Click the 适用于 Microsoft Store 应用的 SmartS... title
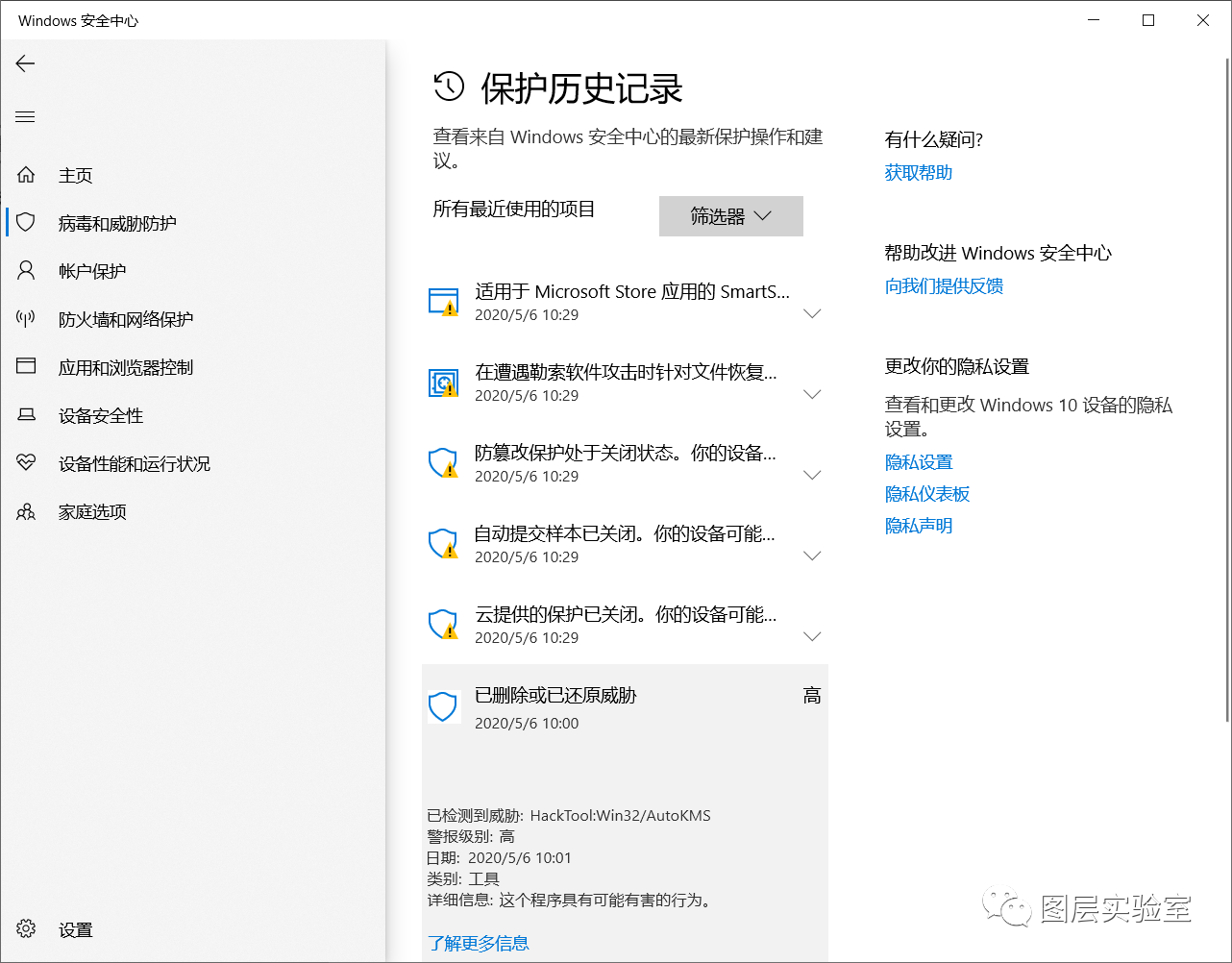1232x963 pixels. (632, 291)
